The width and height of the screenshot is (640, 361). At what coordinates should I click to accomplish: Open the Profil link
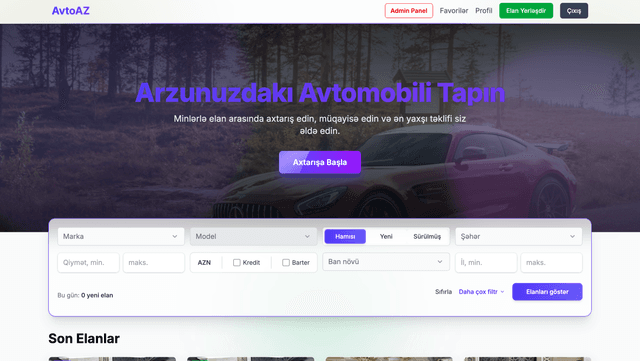click(x=483, y=11)
